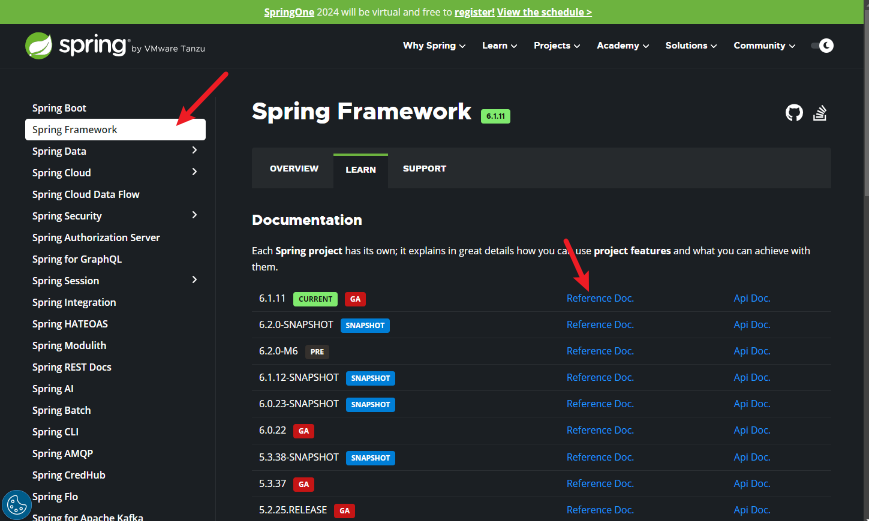Open Spring Modulith project
This screenshot has width=869, height=521.
click(69, 345)
